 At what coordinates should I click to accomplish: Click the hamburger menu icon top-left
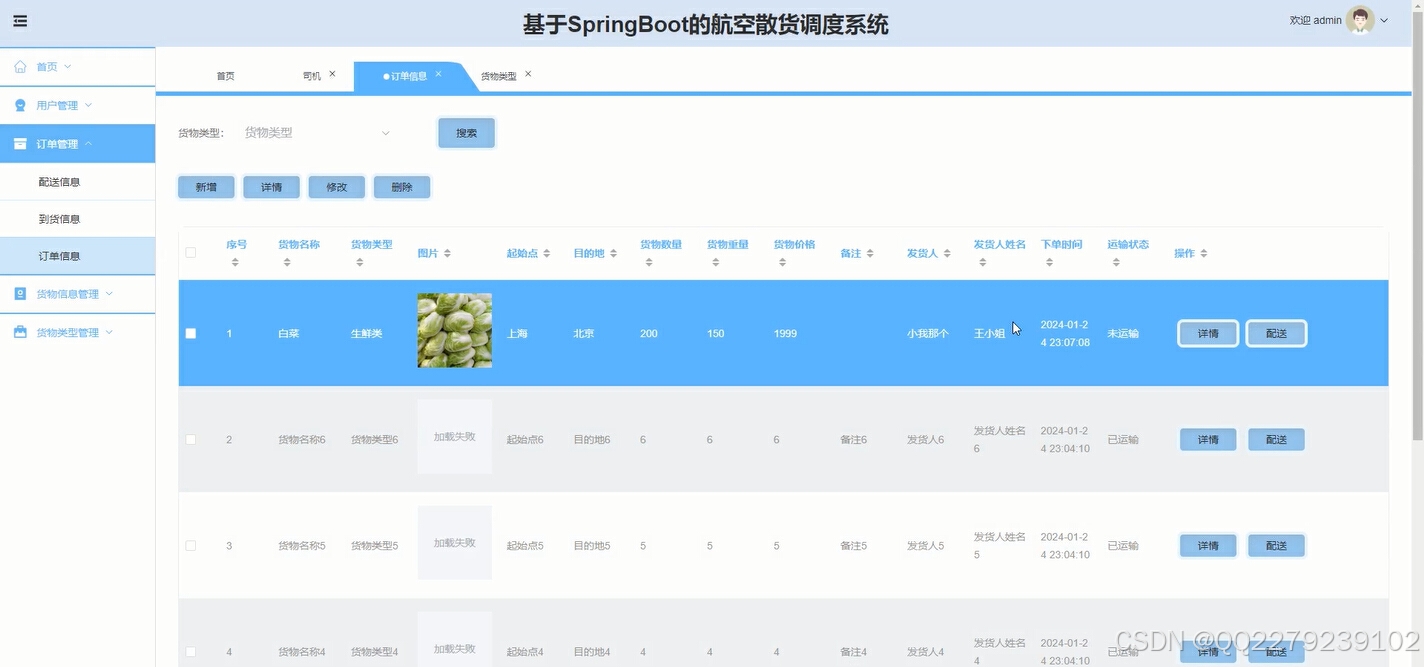coord(21,20)
